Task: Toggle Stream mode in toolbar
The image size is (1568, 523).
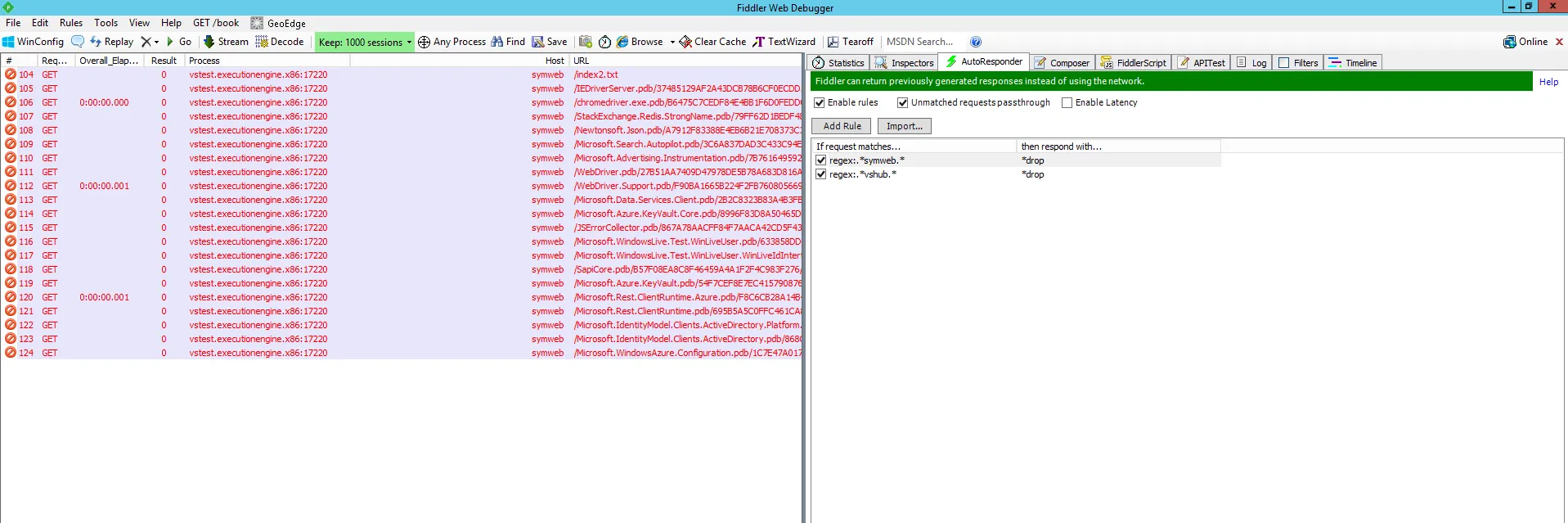Action: [226, 42]
